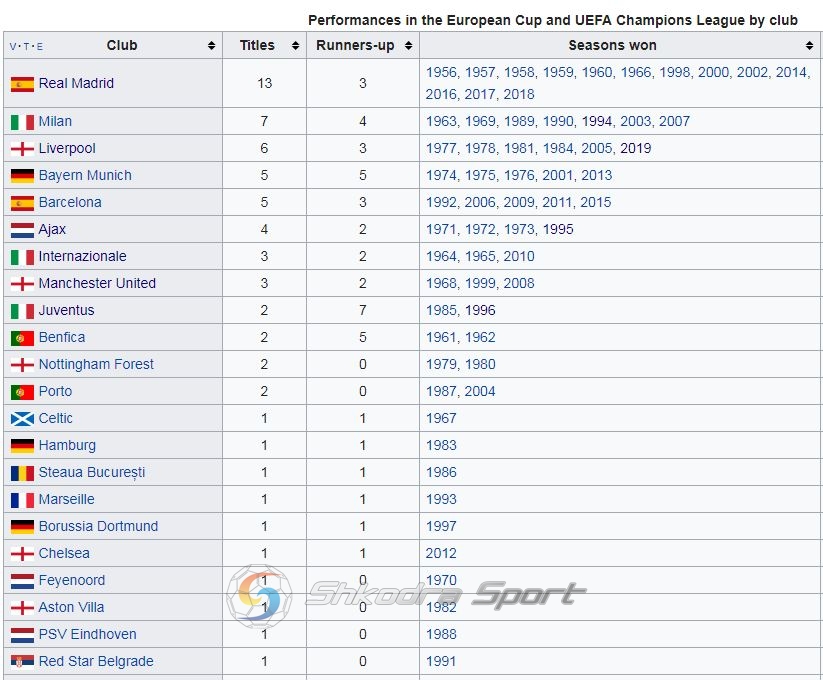Screen dimensions: 823x680
Task: Sort by Seasons won column arrows
Action: tap(809, 46)
